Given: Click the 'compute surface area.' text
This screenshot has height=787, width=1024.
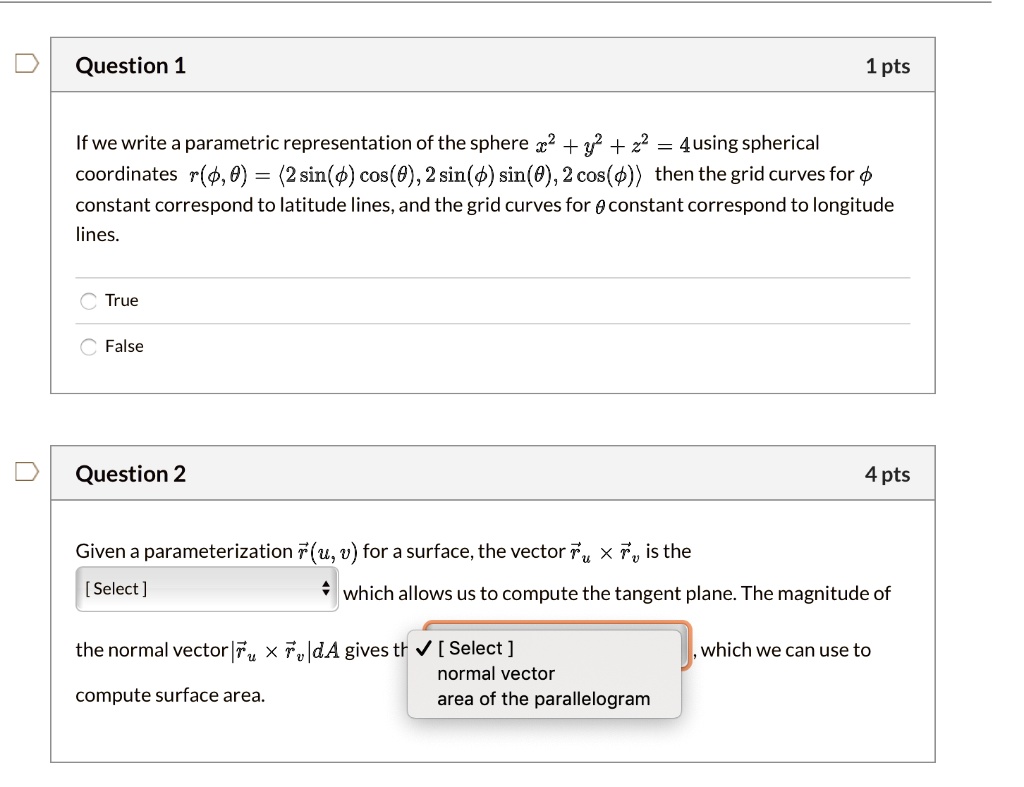Looking at the screenshot, I should click(x=170, y=695).
